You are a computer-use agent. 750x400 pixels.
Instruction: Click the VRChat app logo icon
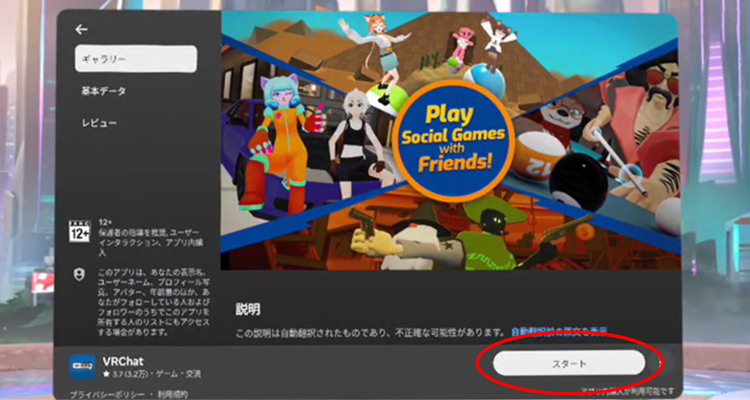pyautogui.click(x=83, y=365)
